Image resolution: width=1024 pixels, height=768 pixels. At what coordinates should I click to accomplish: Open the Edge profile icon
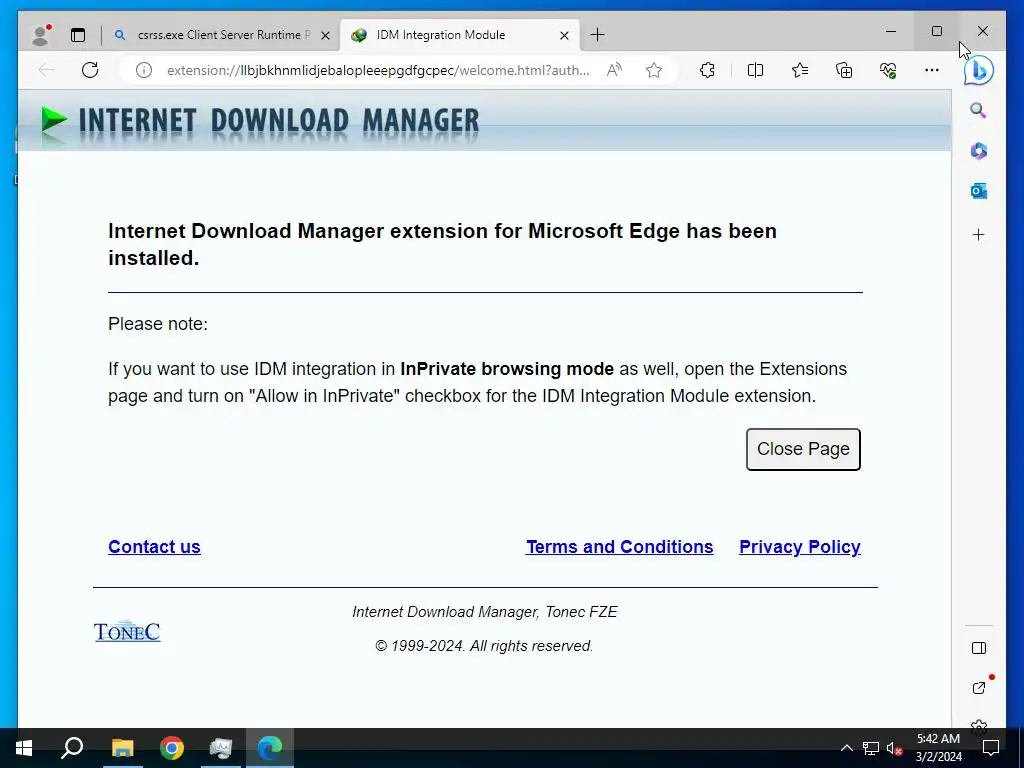coord(41,35)
